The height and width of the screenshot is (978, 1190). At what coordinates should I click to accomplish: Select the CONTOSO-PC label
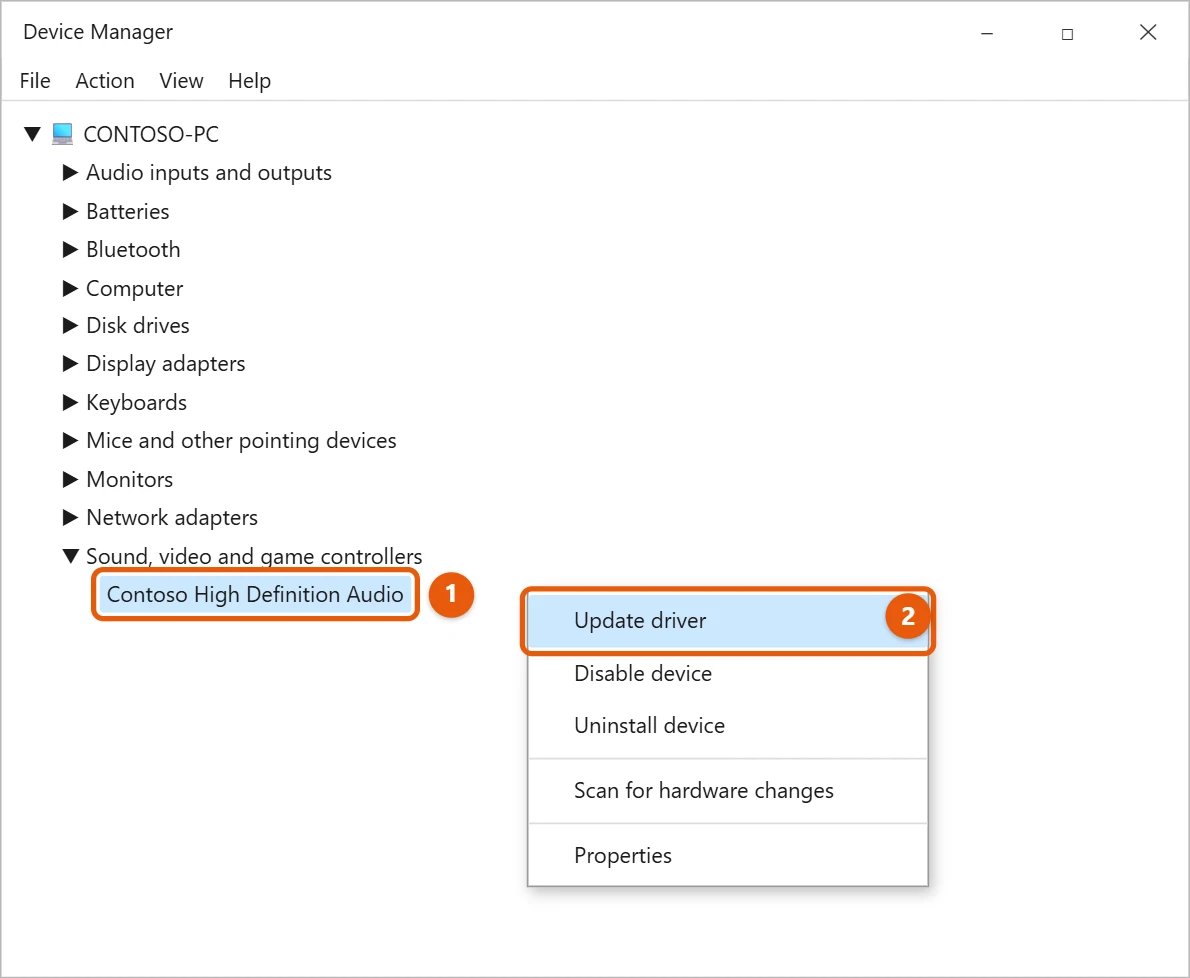coord(151,134)
